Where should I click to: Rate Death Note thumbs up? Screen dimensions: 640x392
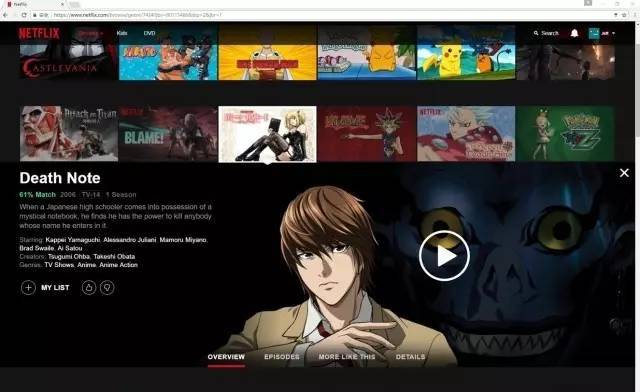click(89, 287)
